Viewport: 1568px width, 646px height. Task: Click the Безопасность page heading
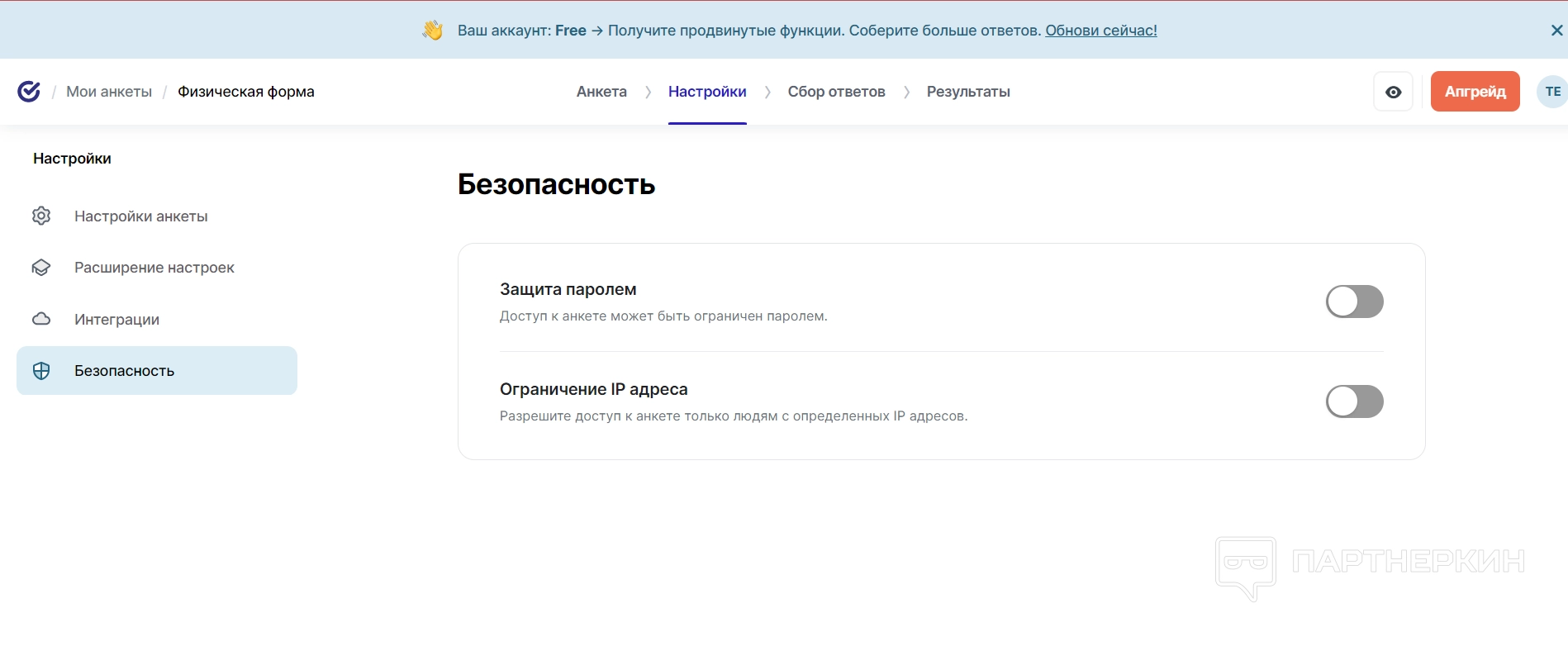tap(556, 184)
